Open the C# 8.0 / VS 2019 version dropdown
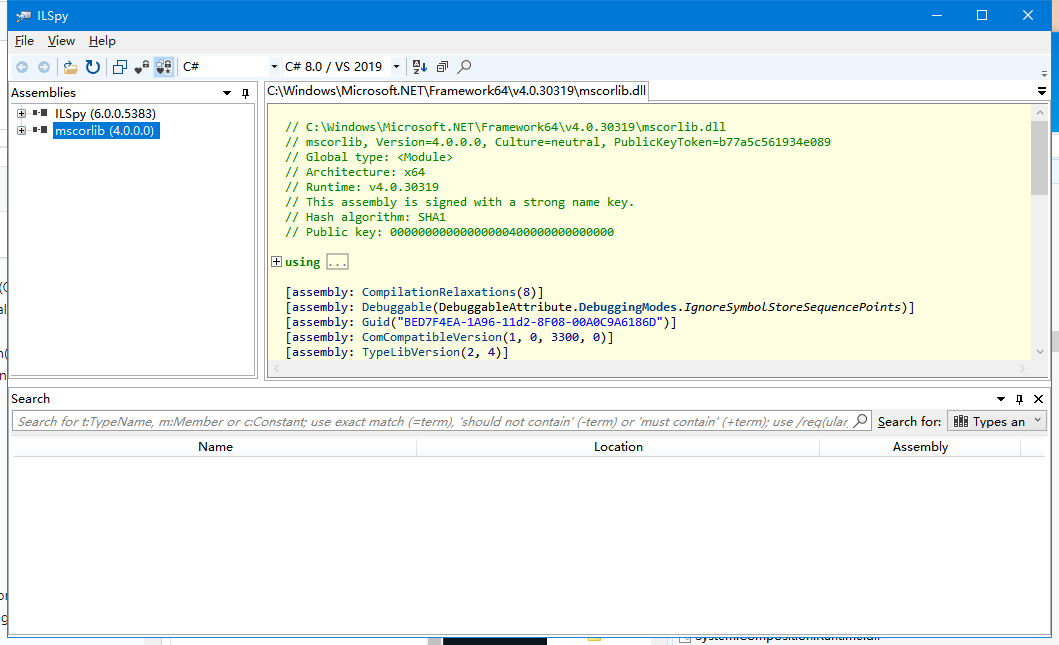Screen dimensions: 1059x645 pos(395,67)
